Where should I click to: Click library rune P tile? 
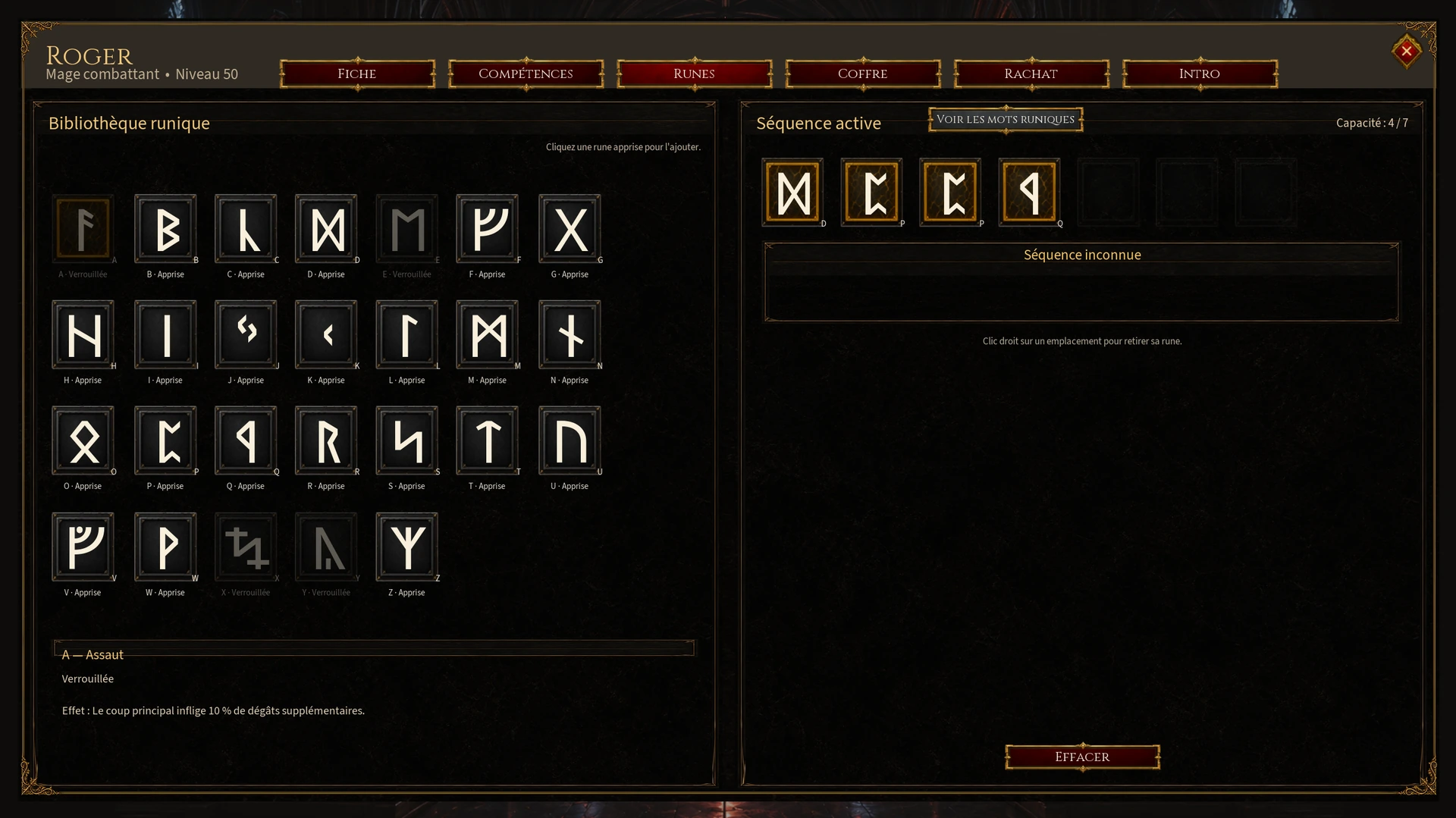click(165, 440)
